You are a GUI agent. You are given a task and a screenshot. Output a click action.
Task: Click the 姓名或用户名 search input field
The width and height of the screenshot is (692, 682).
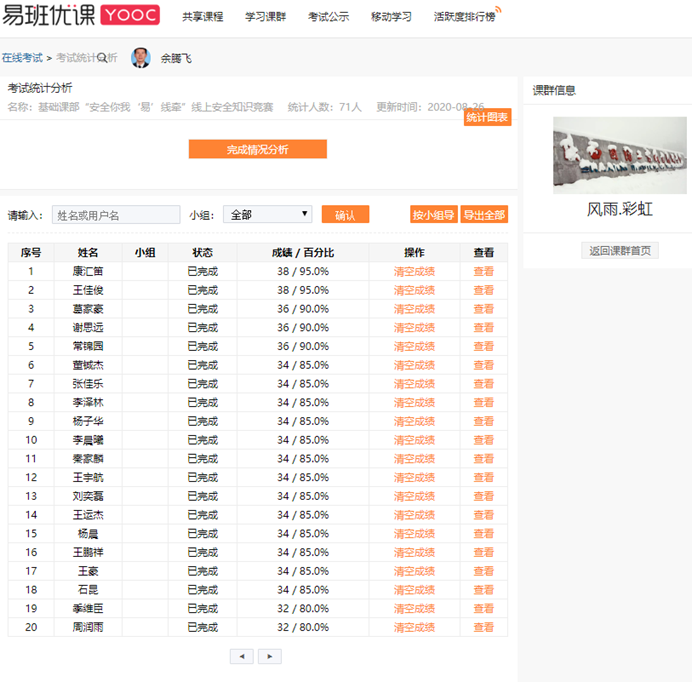tap(116, 215)
